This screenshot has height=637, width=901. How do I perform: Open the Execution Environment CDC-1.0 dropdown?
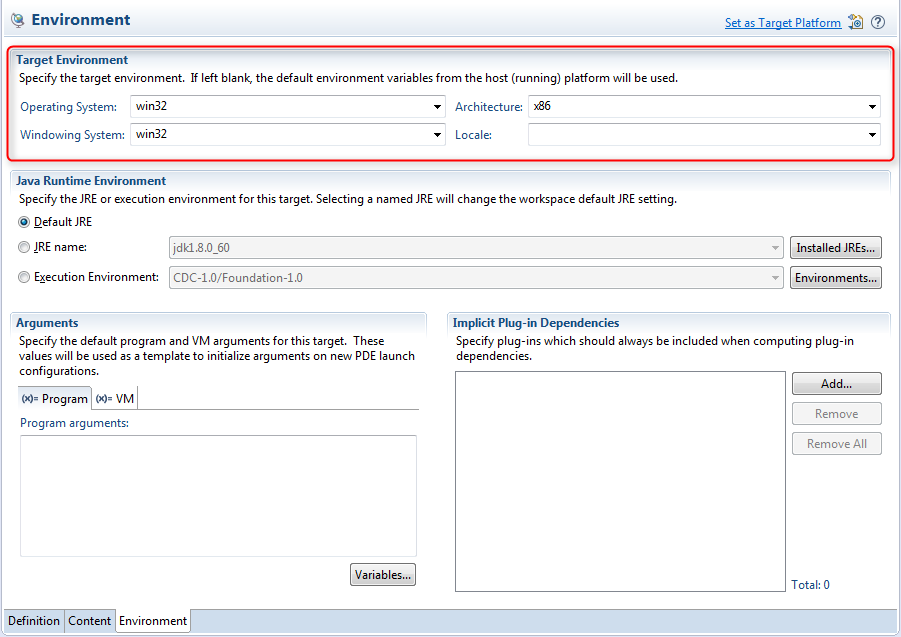476,277
